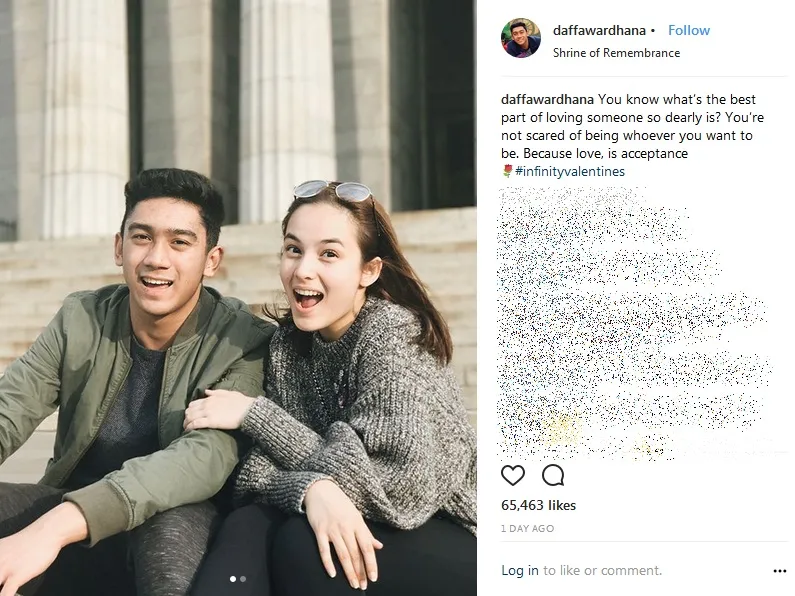Click the comment speech bubble icon

553,475
